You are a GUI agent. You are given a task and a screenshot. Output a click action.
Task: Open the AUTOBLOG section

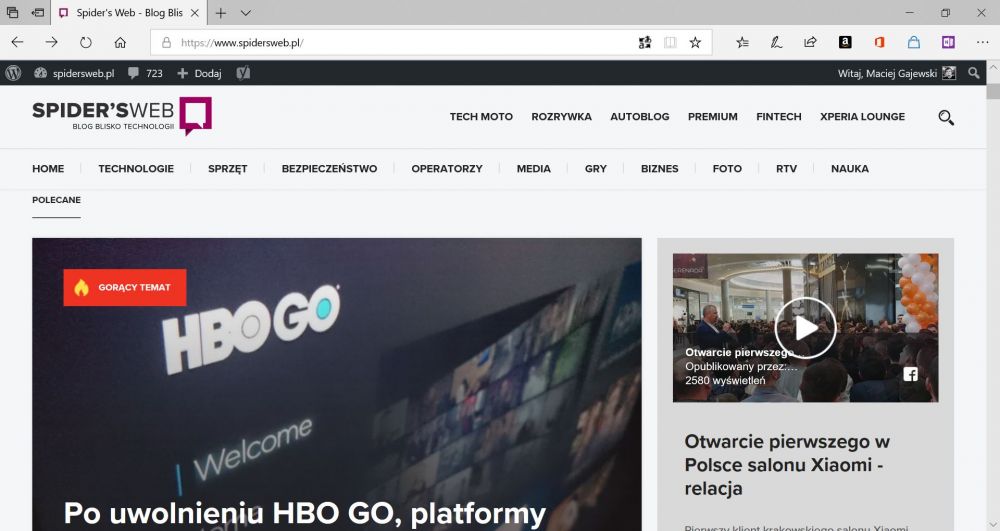point(640,117)
